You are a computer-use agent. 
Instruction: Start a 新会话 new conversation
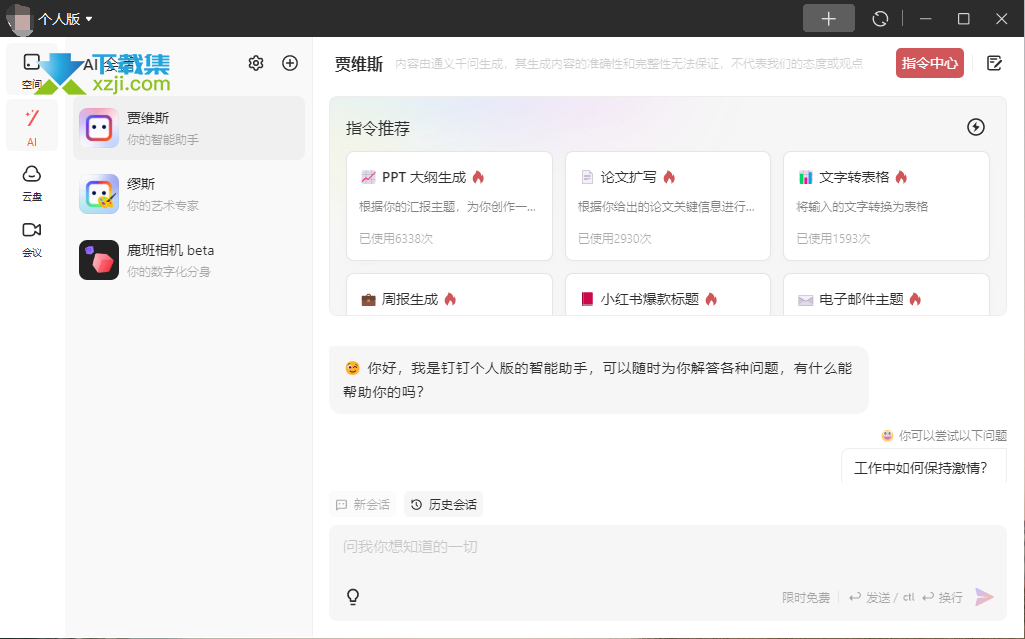pyautogui.click(x=362, y=504)
